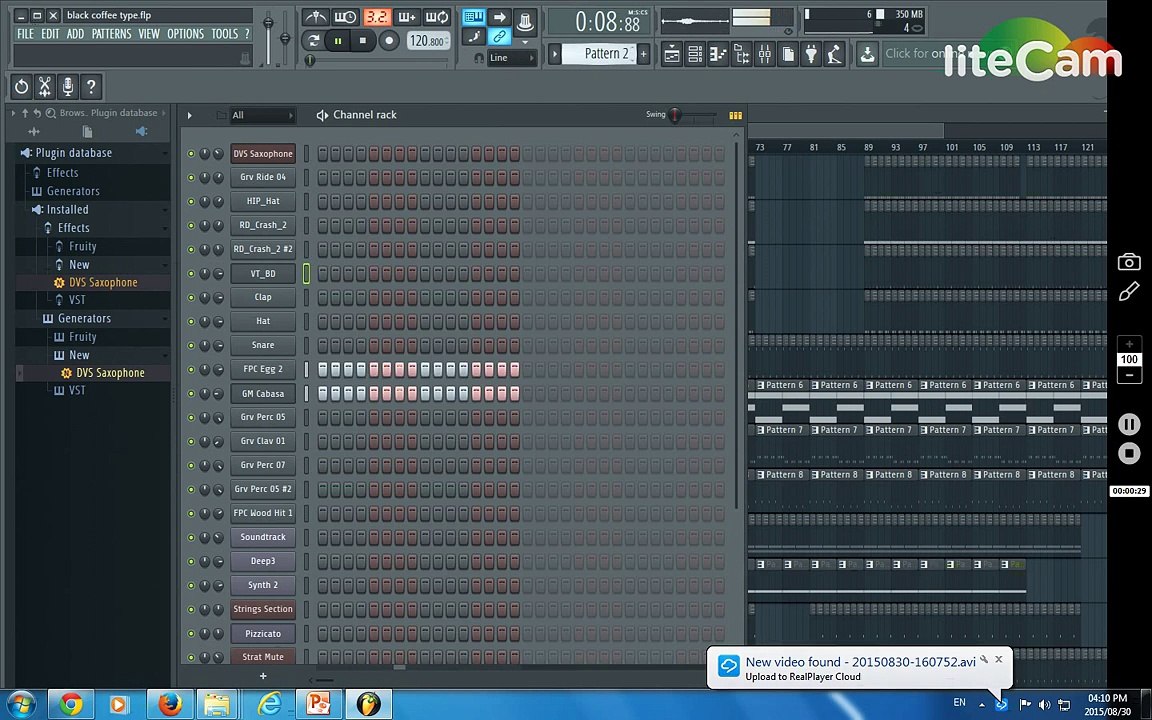
Task: Open the PATTERNS menu
Action: 111,34
